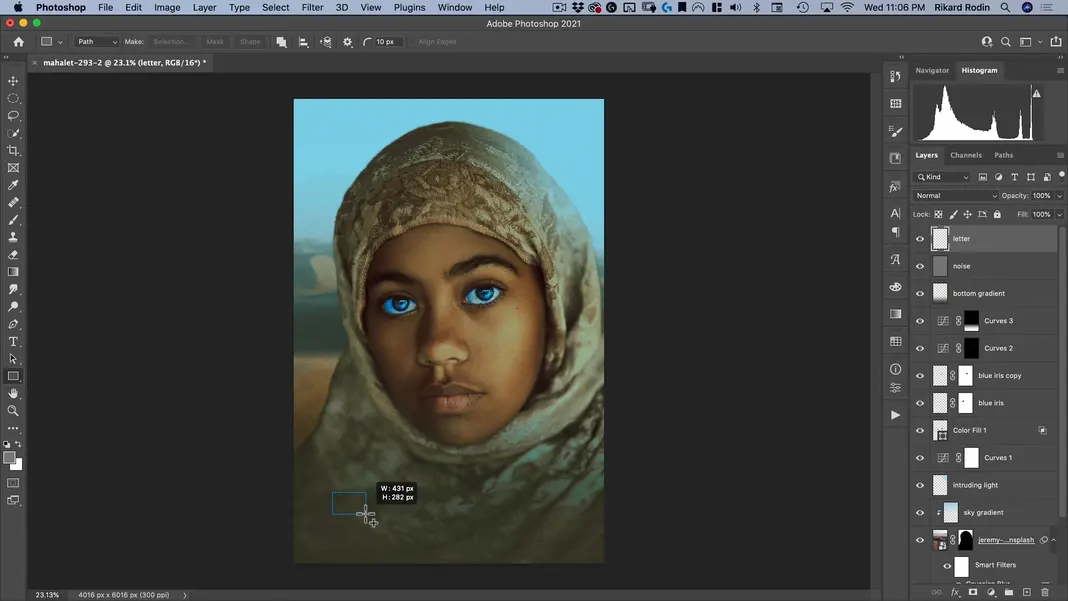Add a layer style with fx icon

955,593
